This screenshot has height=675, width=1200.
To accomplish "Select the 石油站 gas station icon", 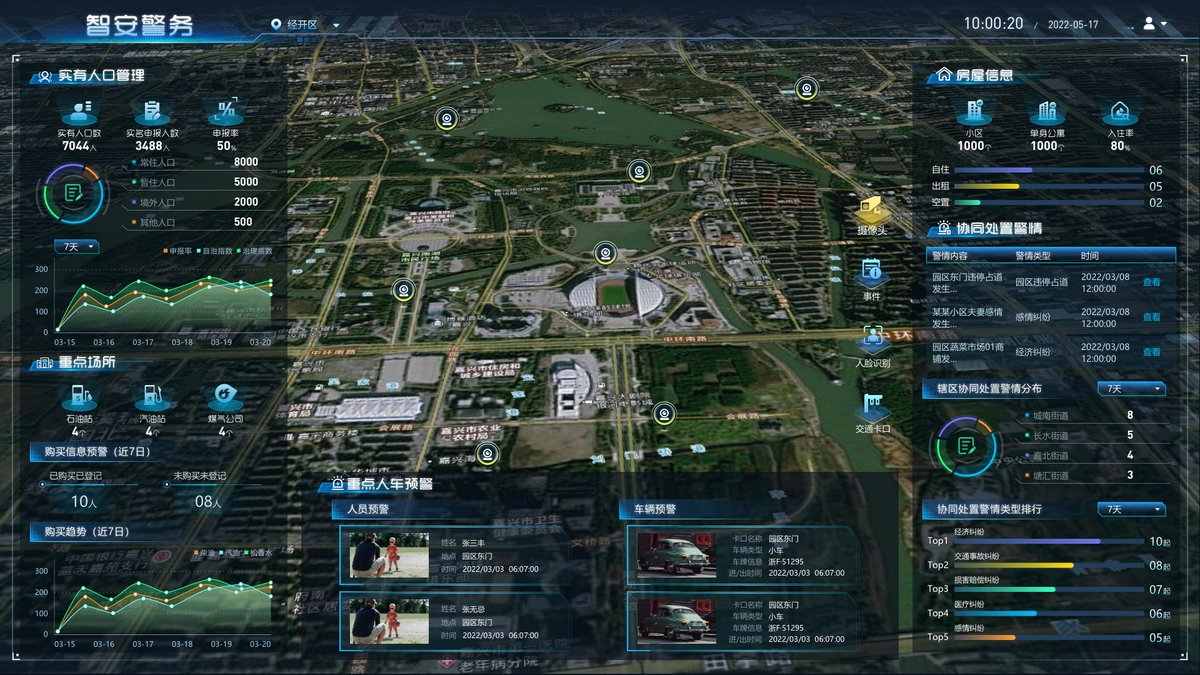I will click(x=80, y=398).
